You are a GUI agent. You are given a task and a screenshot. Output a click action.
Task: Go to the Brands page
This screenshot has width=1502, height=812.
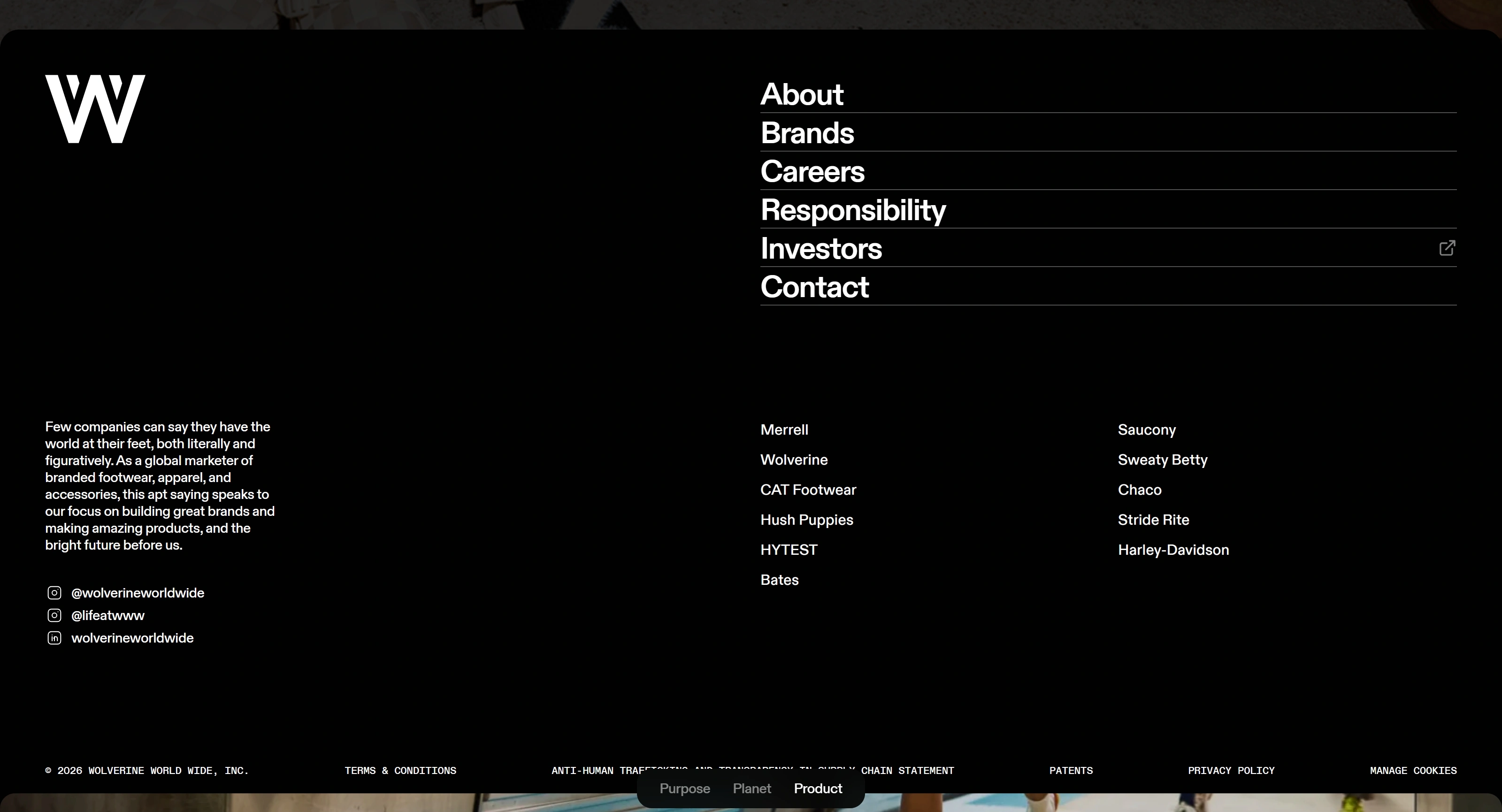pyautogui.click(x=807, y=133)
